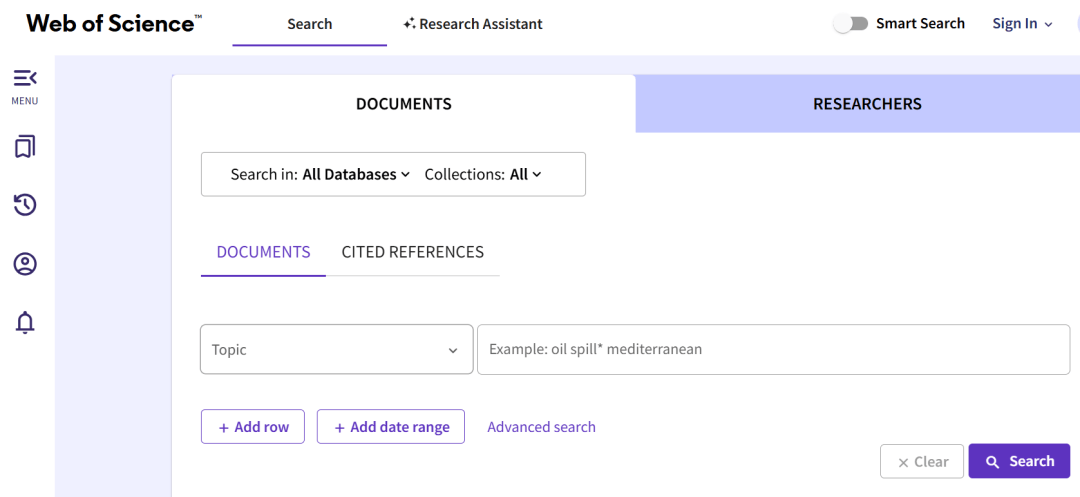Click the Add date range button
This screenshot has width=1080, height=497.
[x=391, y=427]
